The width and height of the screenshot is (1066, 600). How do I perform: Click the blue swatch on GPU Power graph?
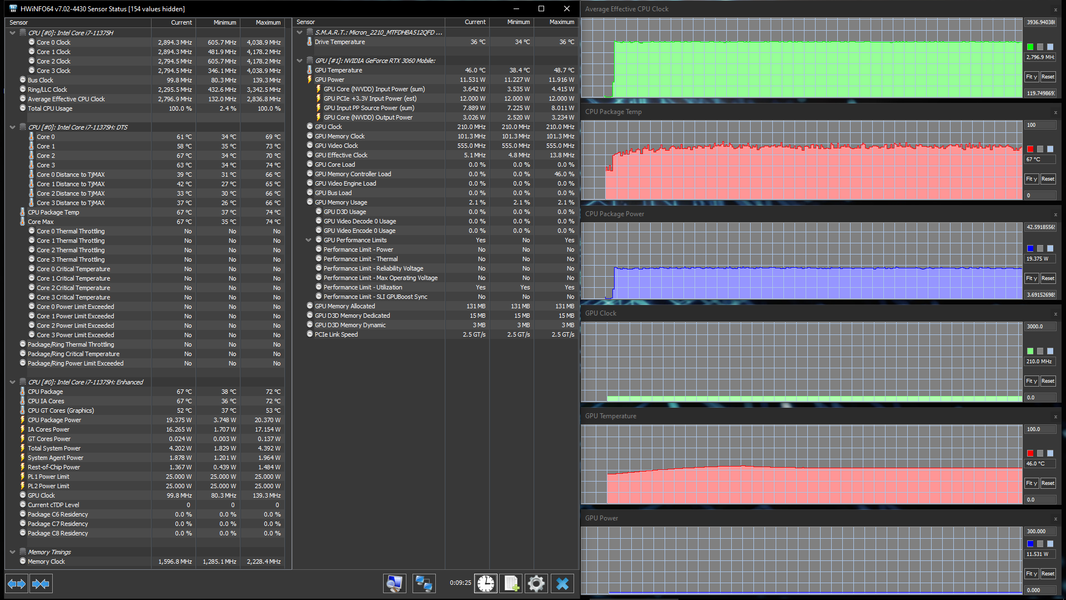coord(1030,544)
